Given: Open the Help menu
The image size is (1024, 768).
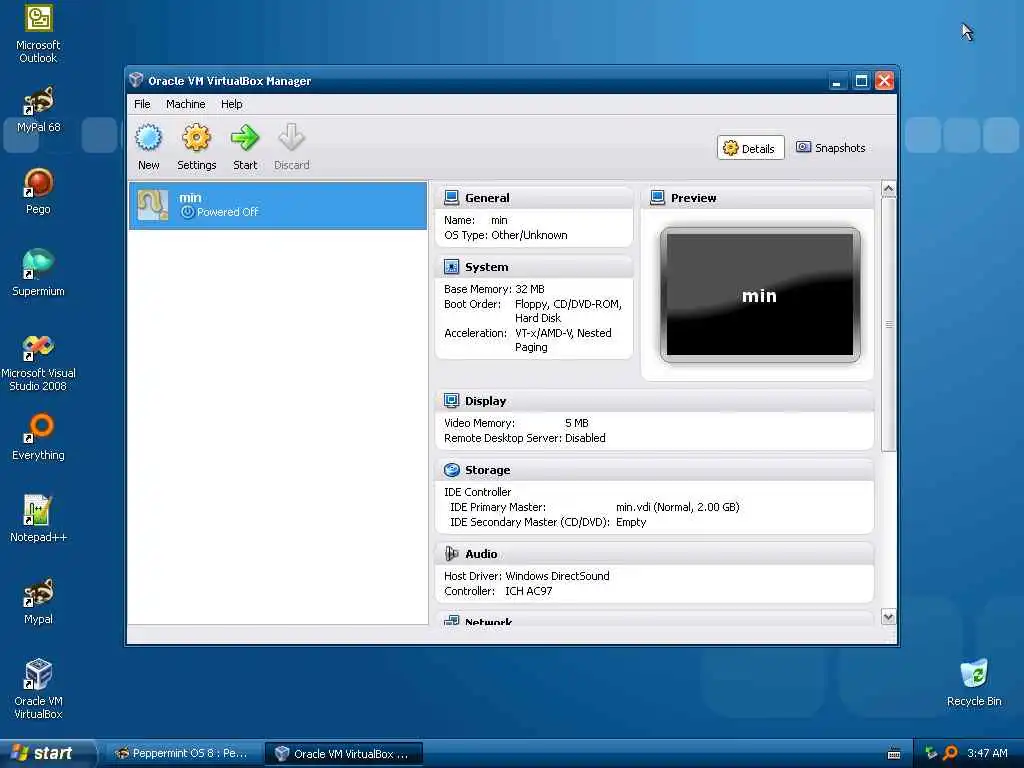Looking at the screenshot, I should (231, 104).
